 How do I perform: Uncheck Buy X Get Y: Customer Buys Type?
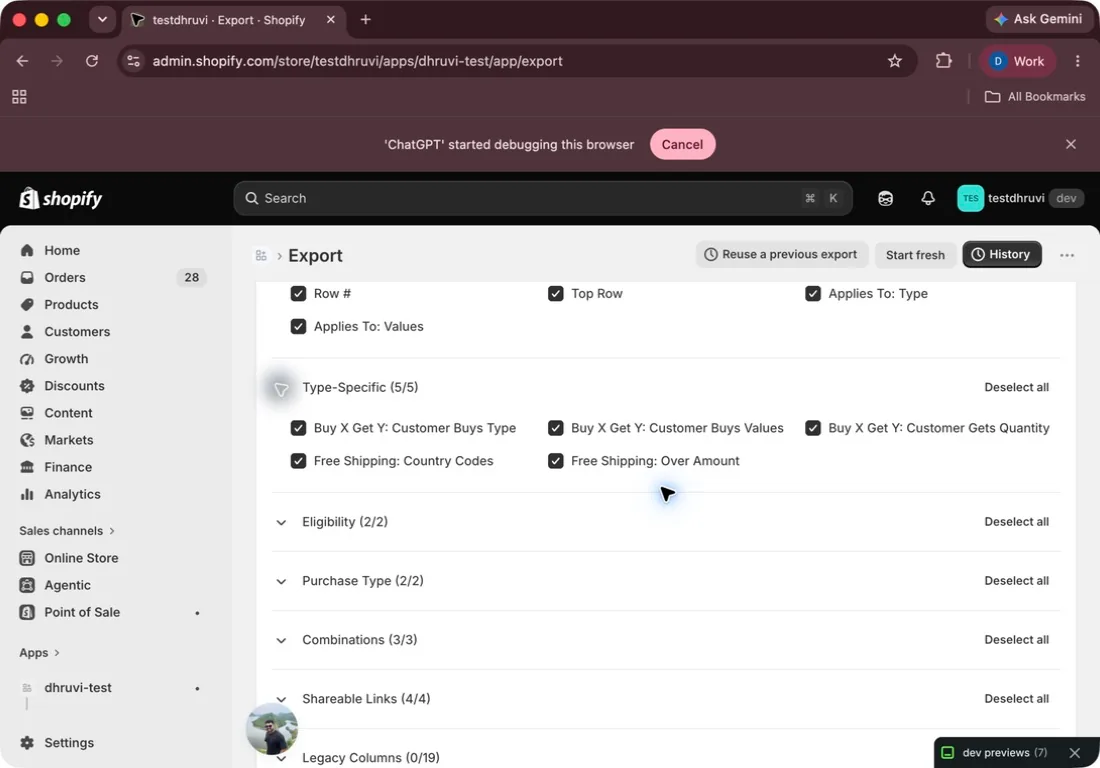coord(298,428)
